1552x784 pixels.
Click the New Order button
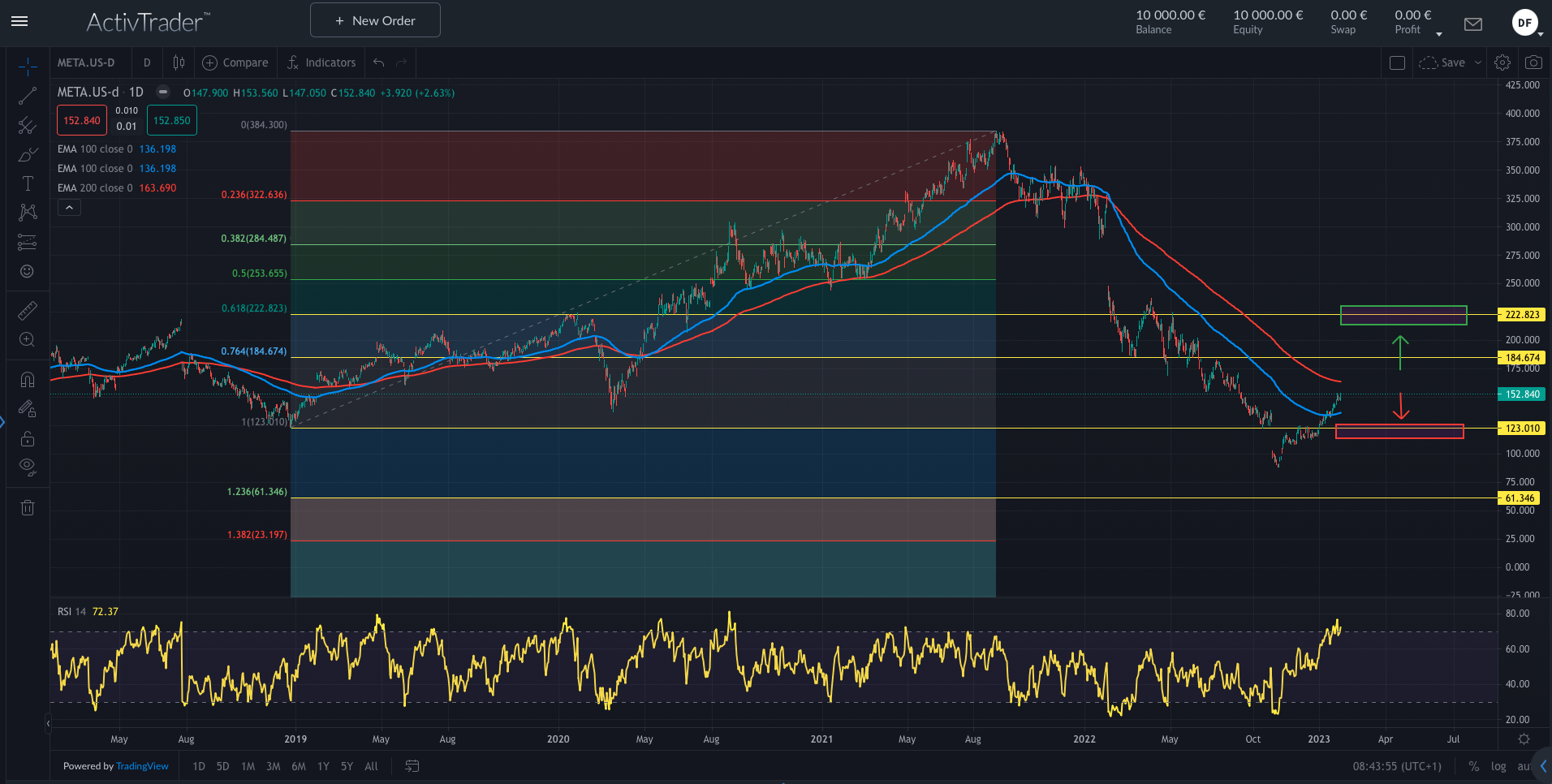375,20
